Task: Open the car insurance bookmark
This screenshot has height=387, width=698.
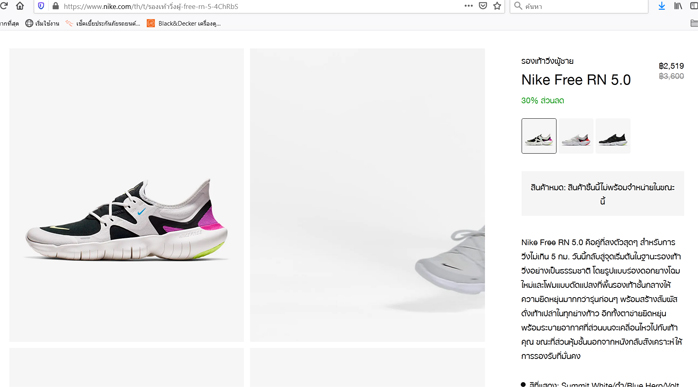Action: coord(102,23)
